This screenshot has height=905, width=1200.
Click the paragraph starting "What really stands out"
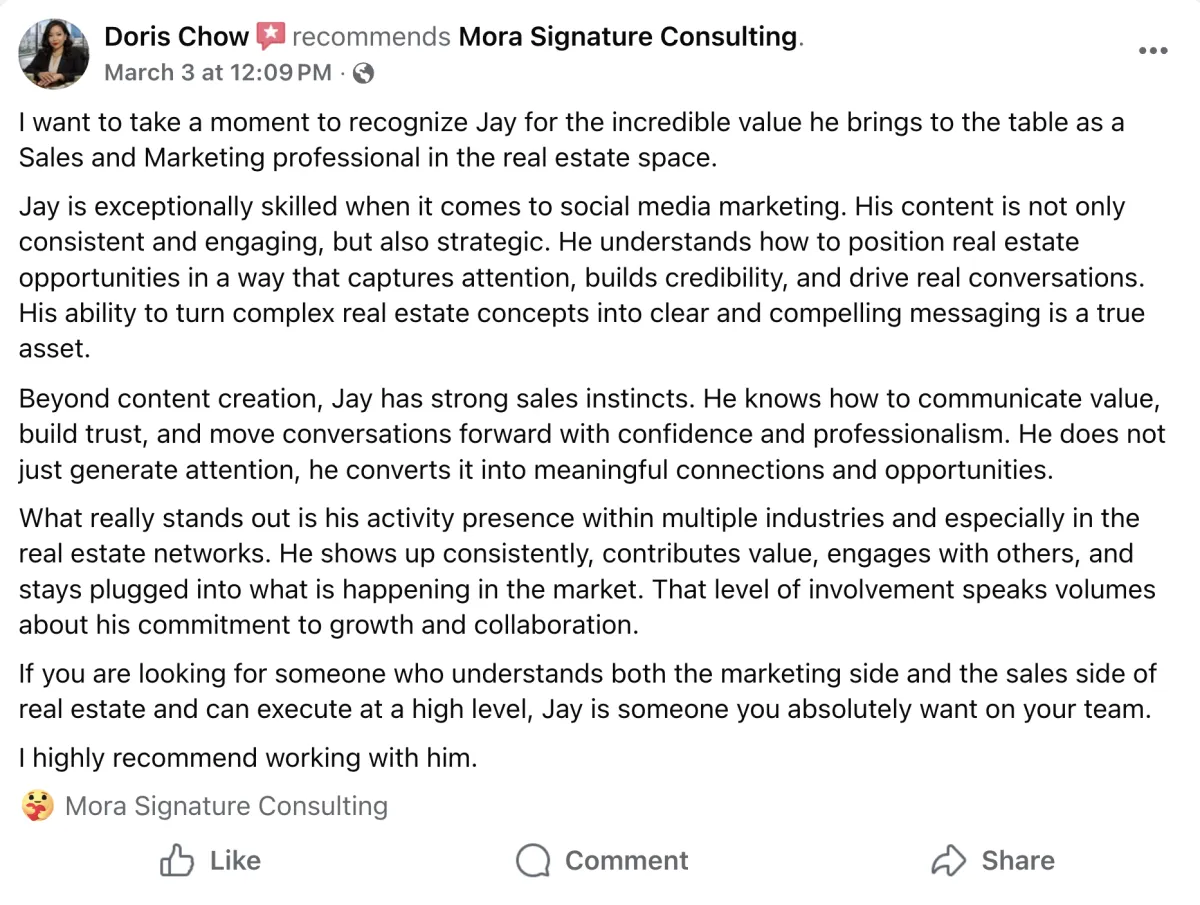[585, 572]
